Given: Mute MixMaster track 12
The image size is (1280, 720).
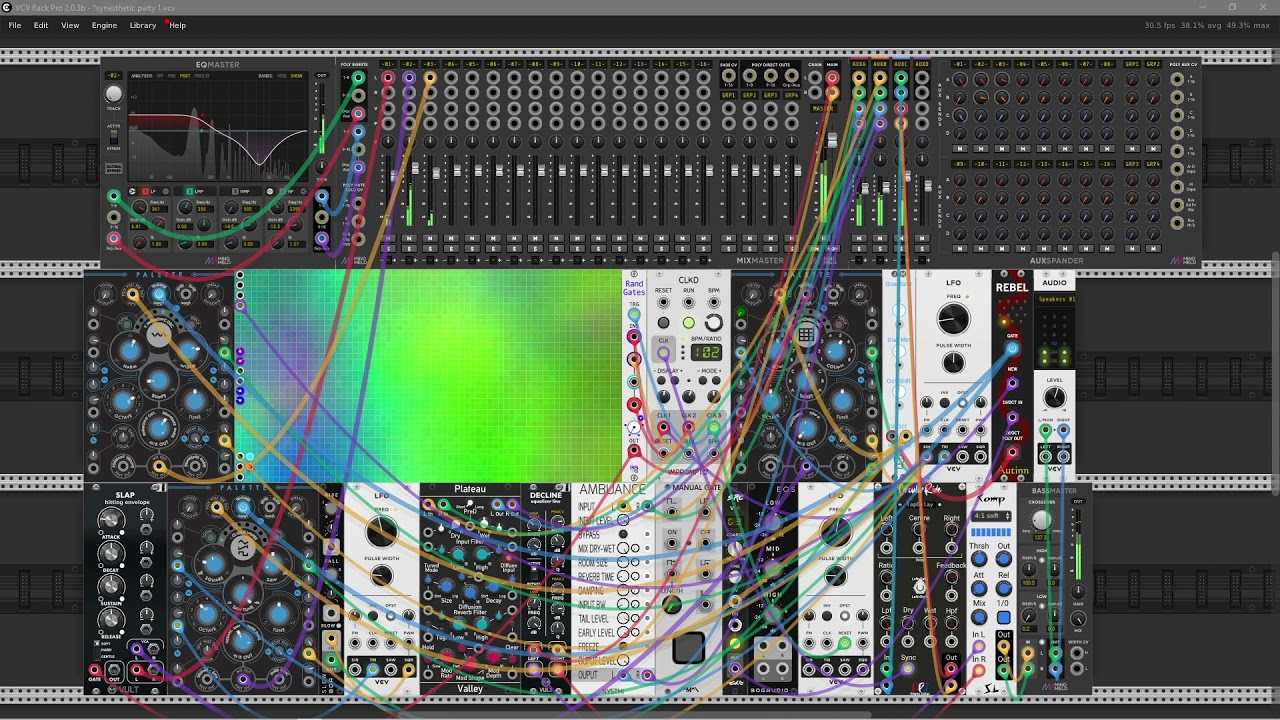Looking at the screenshot, I should pyautogui.click(x=620, y=238).
